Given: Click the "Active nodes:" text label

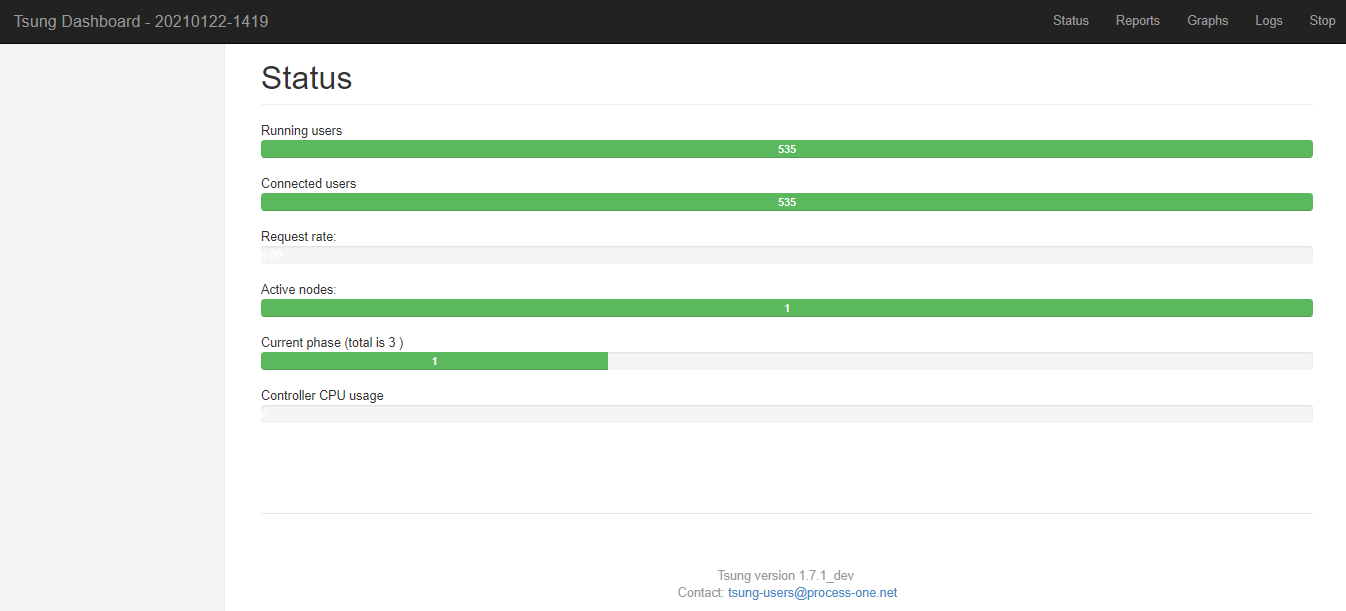Looking at the screenshot, I should point(298,289).
